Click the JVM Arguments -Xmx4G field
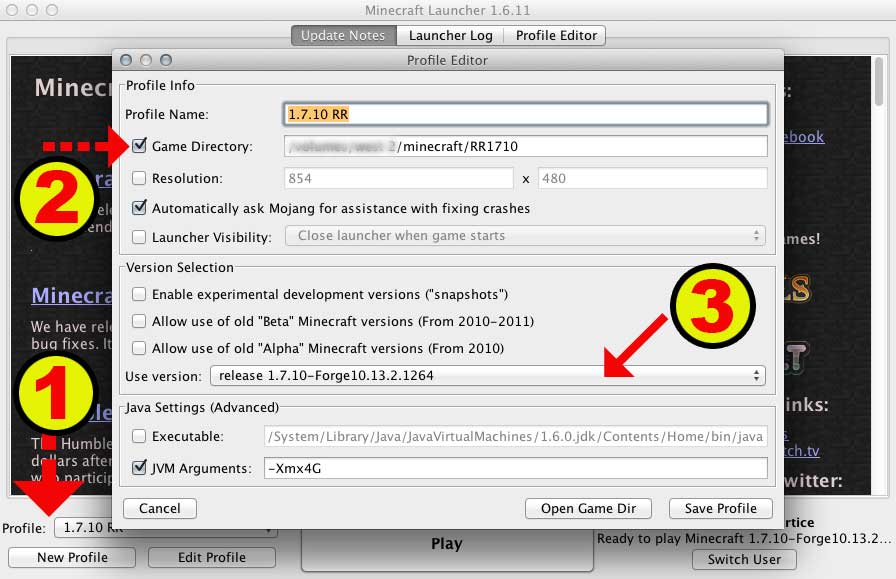 coord(515,468)
